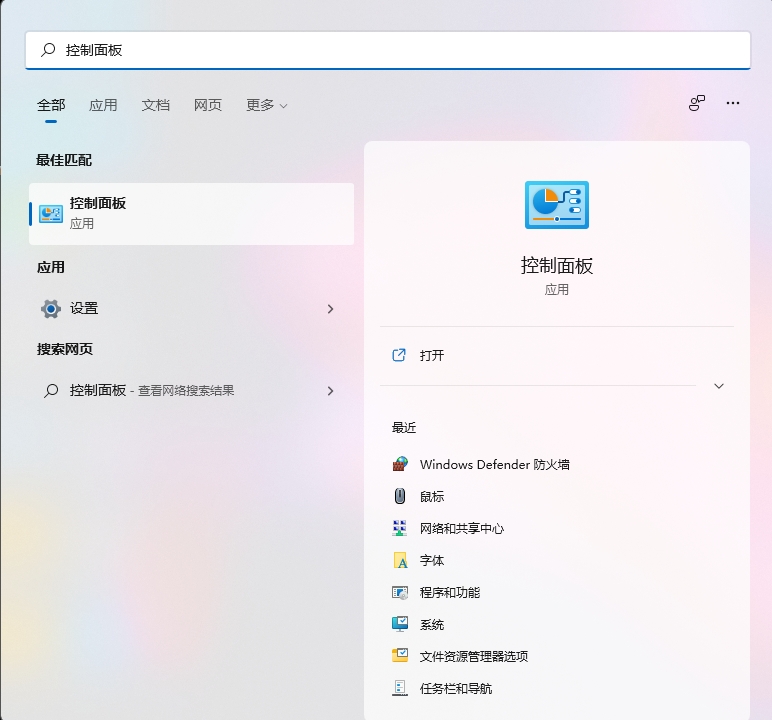Click 打开 to launch Control Panel
The height and width of the screenshot is (720, 772).
[432, 355]
